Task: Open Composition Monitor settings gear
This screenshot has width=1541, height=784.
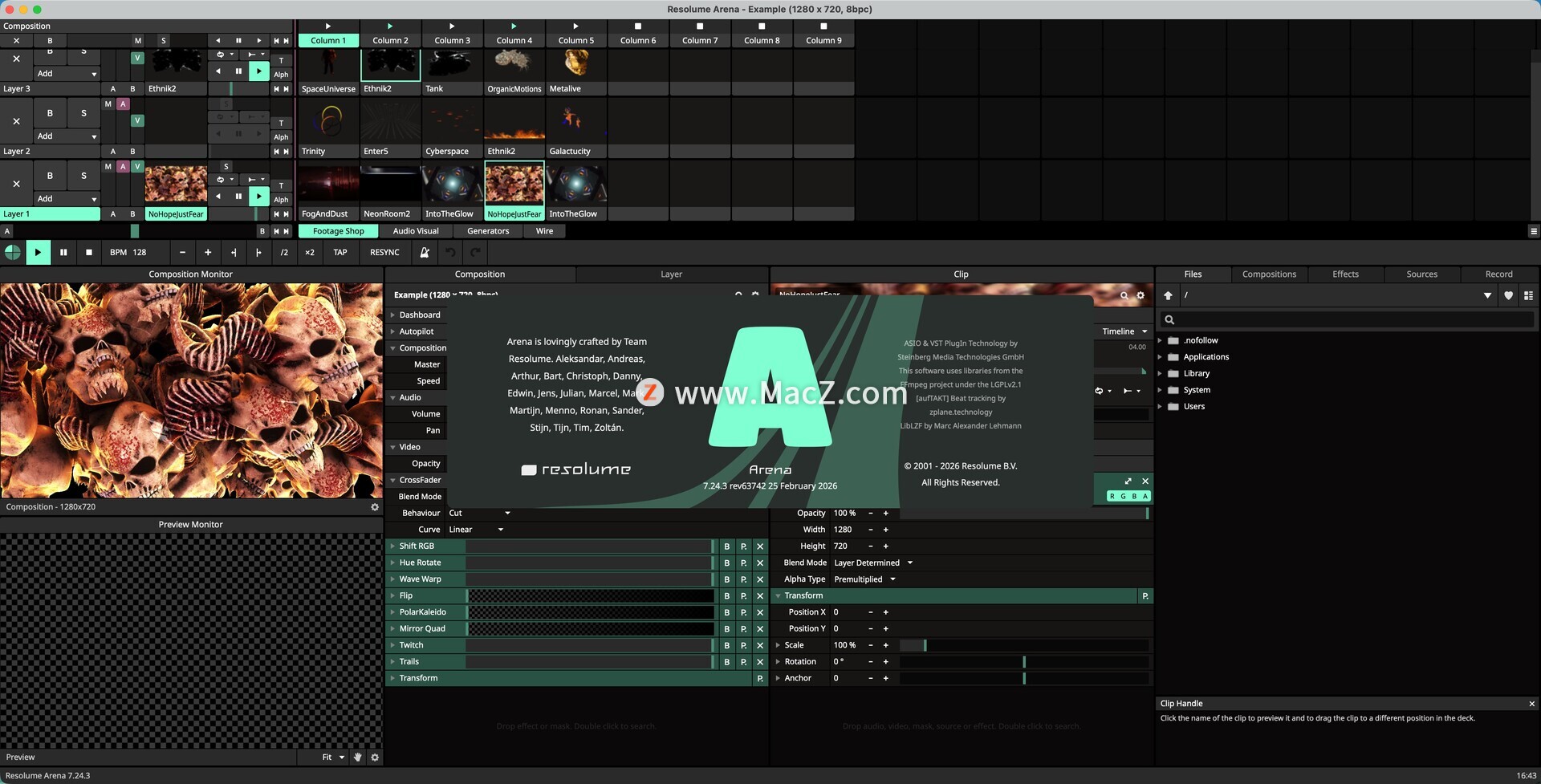Action: [x=375, y=507]
